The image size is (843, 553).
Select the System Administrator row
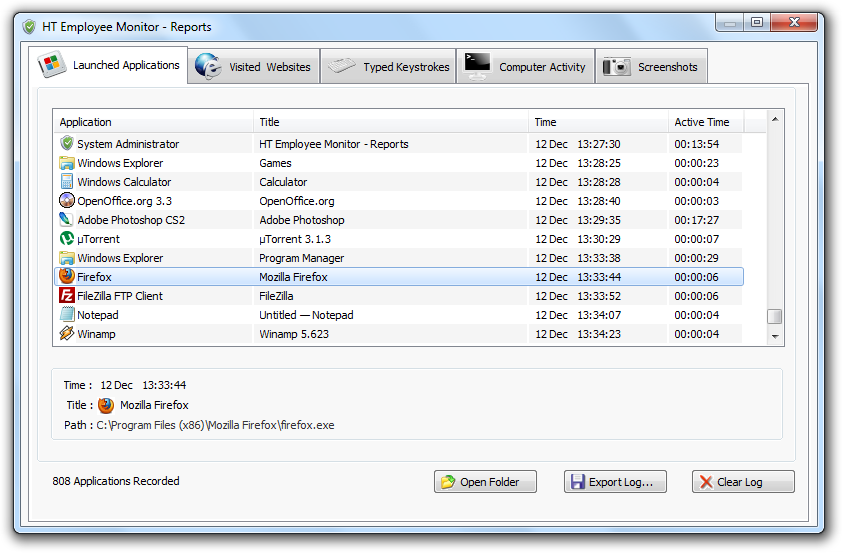[x=398, y=144]
